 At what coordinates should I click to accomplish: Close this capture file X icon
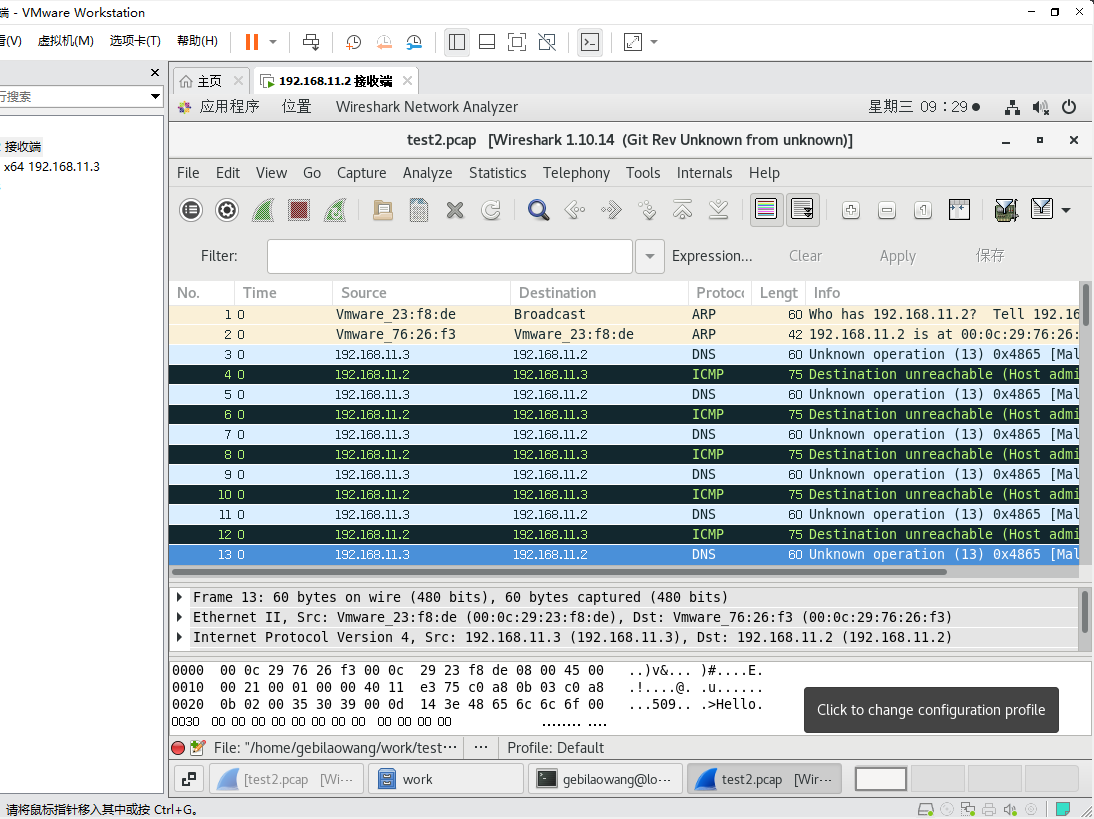click(x=455, y=210)
